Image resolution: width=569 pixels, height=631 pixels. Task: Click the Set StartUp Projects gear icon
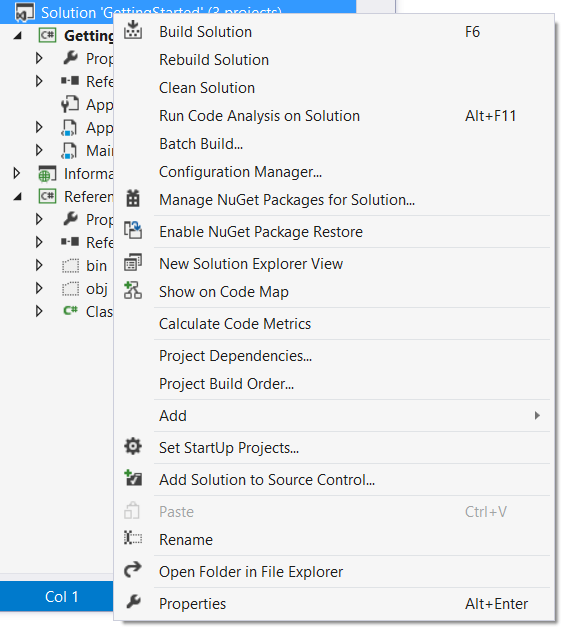[133, 447]
